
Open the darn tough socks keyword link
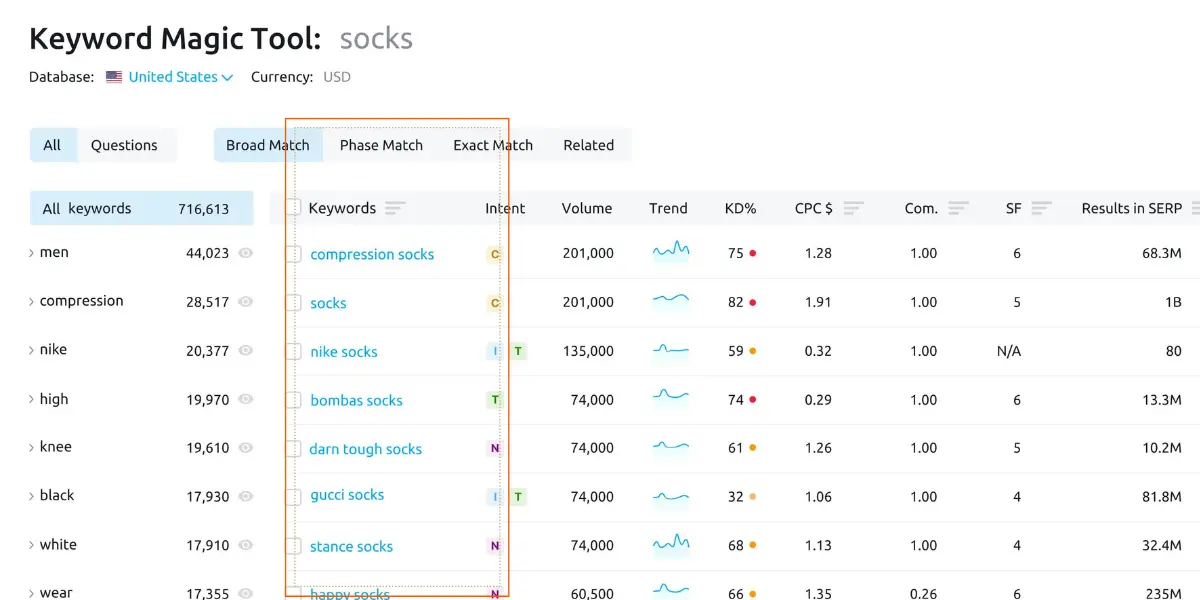[x=366, y=449]
